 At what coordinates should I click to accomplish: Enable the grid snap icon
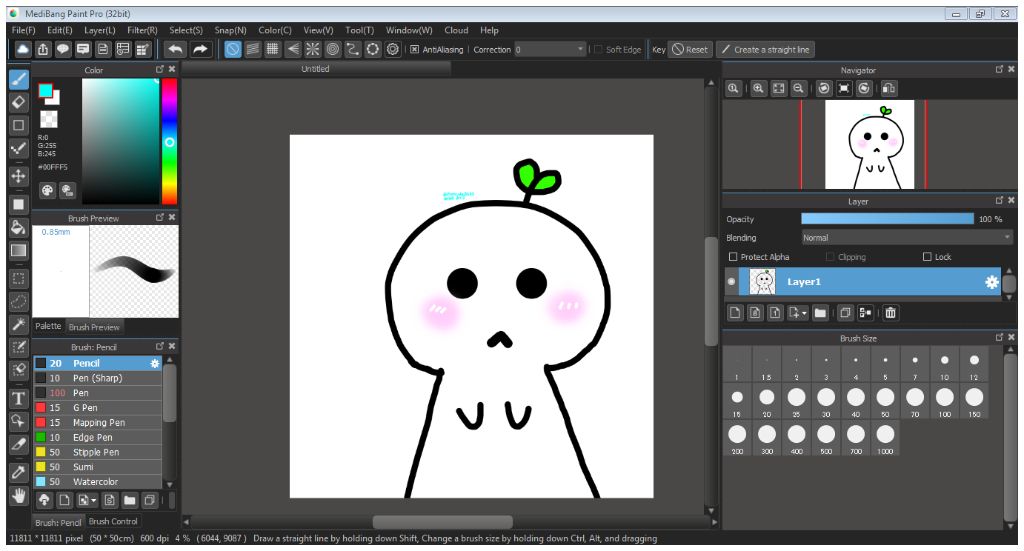click(x=272, y=49)
